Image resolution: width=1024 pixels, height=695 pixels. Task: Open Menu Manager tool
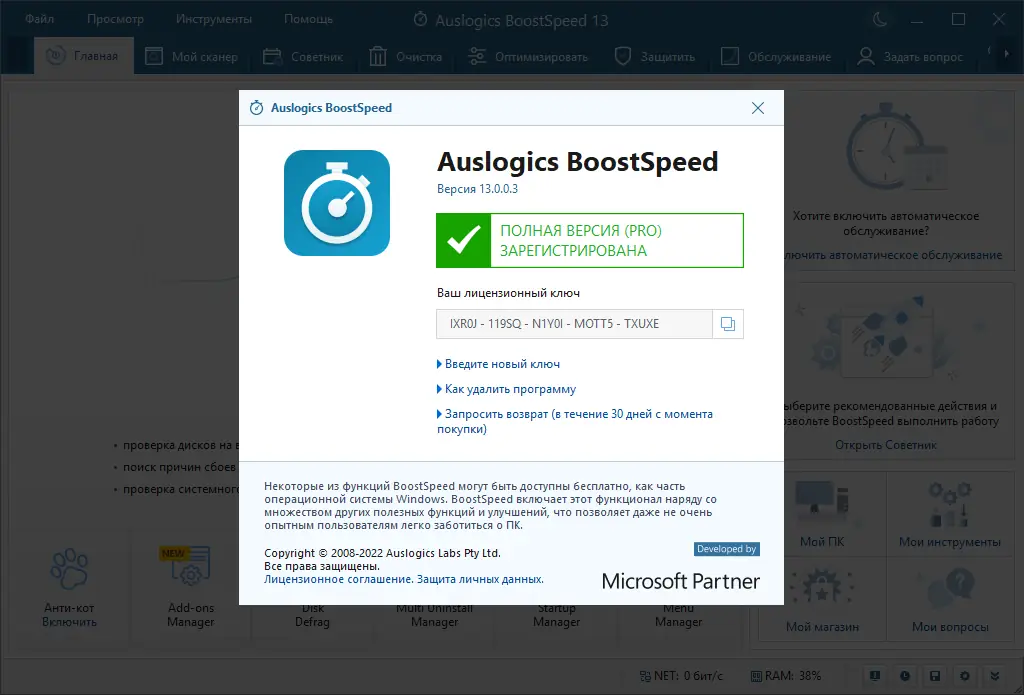679,615
